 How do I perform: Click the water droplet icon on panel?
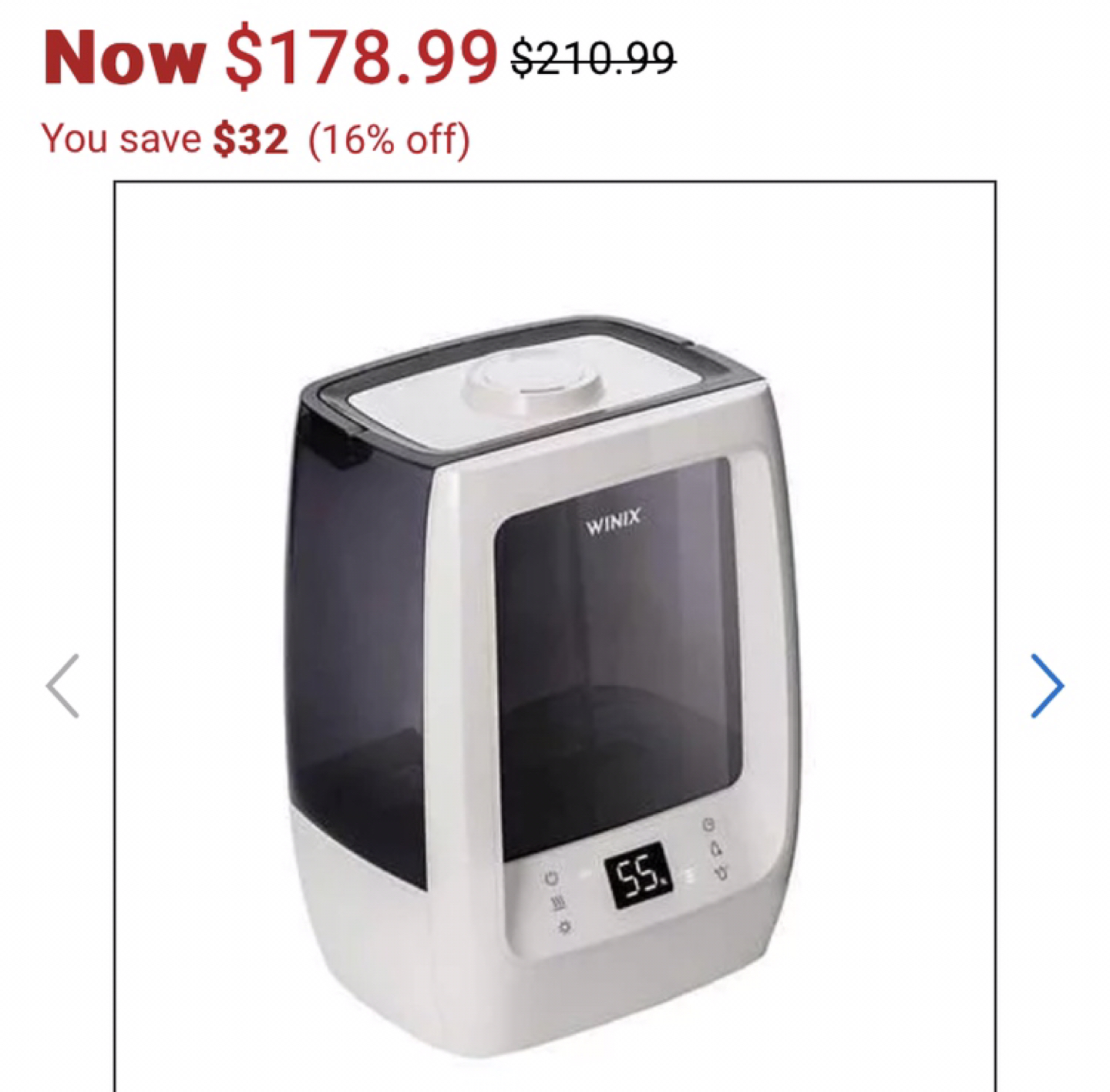coord(715,849)
